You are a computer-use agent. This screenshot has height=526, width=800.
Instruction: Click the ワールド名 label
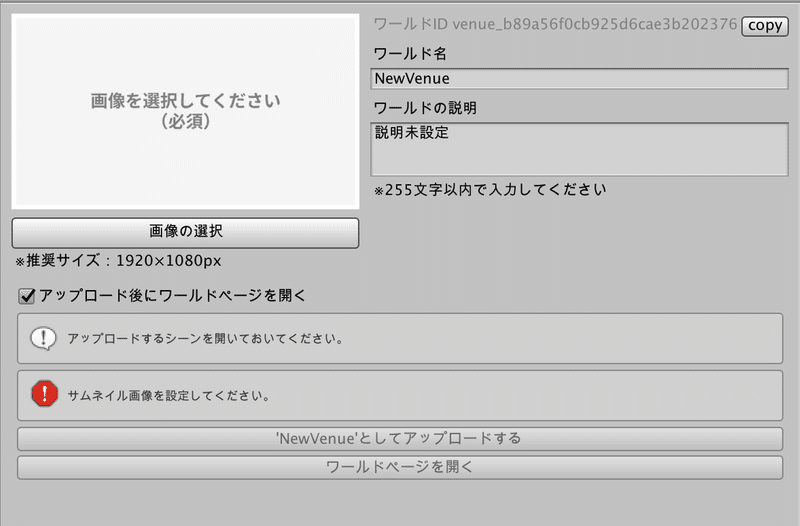pos(410,54)
